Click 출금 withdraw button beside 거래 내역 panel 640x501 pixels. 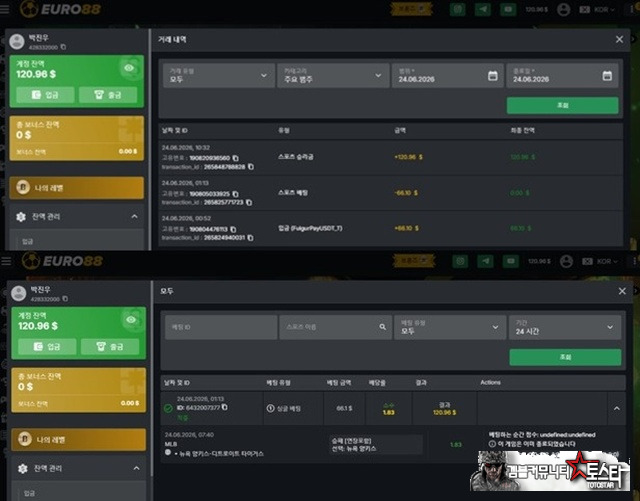click(108, 95)
